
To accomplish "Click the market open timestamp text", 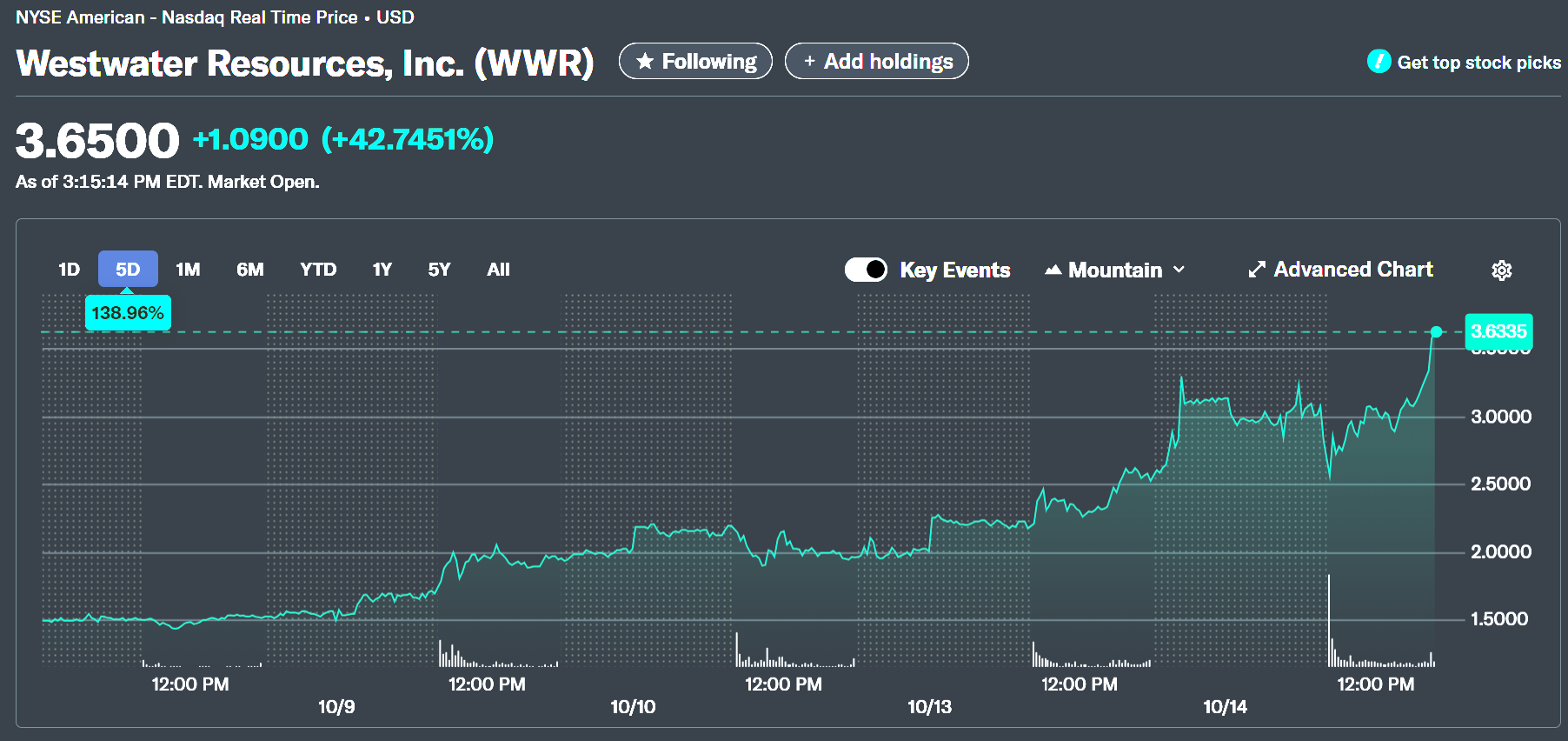I will (168, 182).
